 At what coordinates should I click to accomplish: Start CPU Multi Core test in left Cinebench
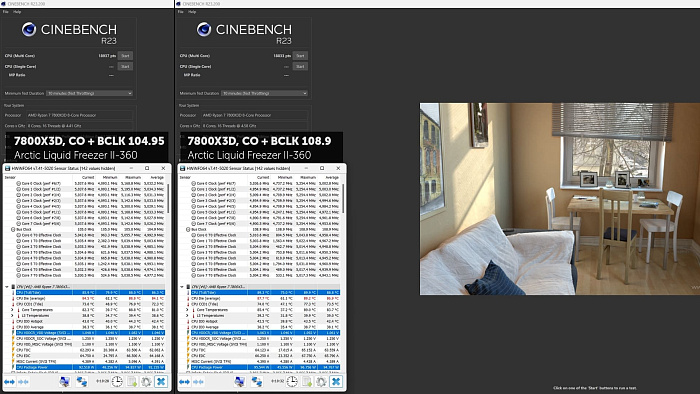pos(125,56)
